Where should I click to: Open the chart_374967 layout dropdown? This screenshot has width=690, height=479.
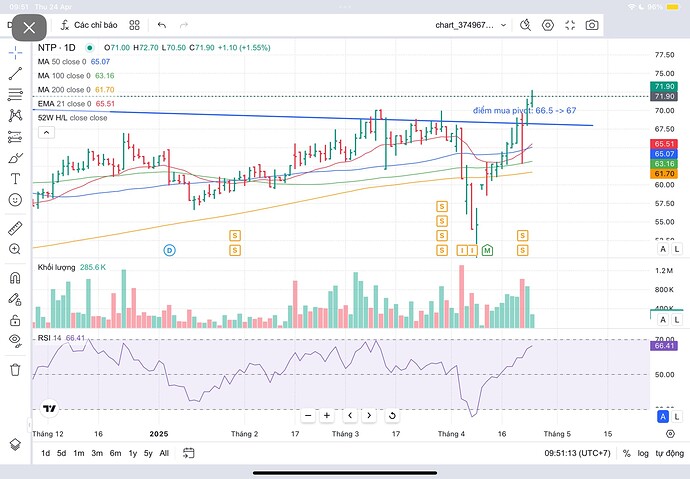tap(471, 25)
